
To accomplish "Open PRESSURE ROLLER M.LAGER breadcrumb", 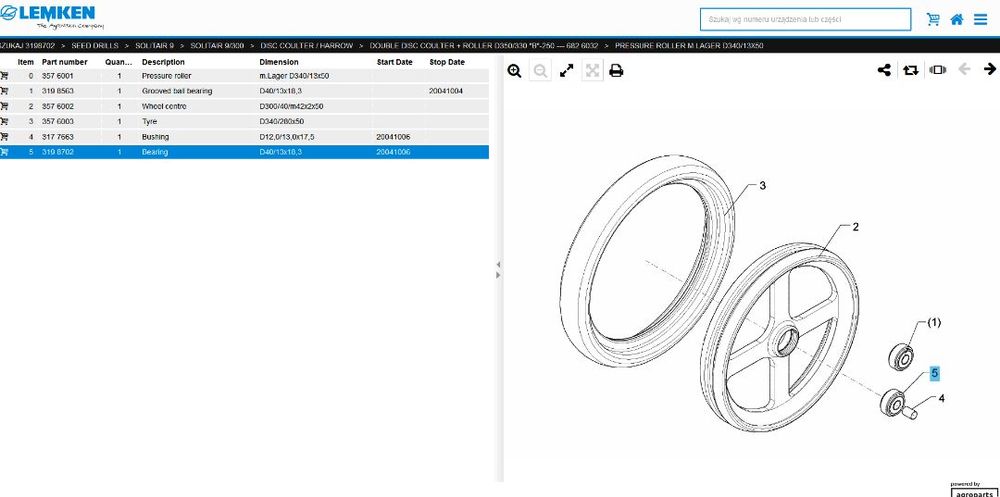I will [x=689, y=46].
